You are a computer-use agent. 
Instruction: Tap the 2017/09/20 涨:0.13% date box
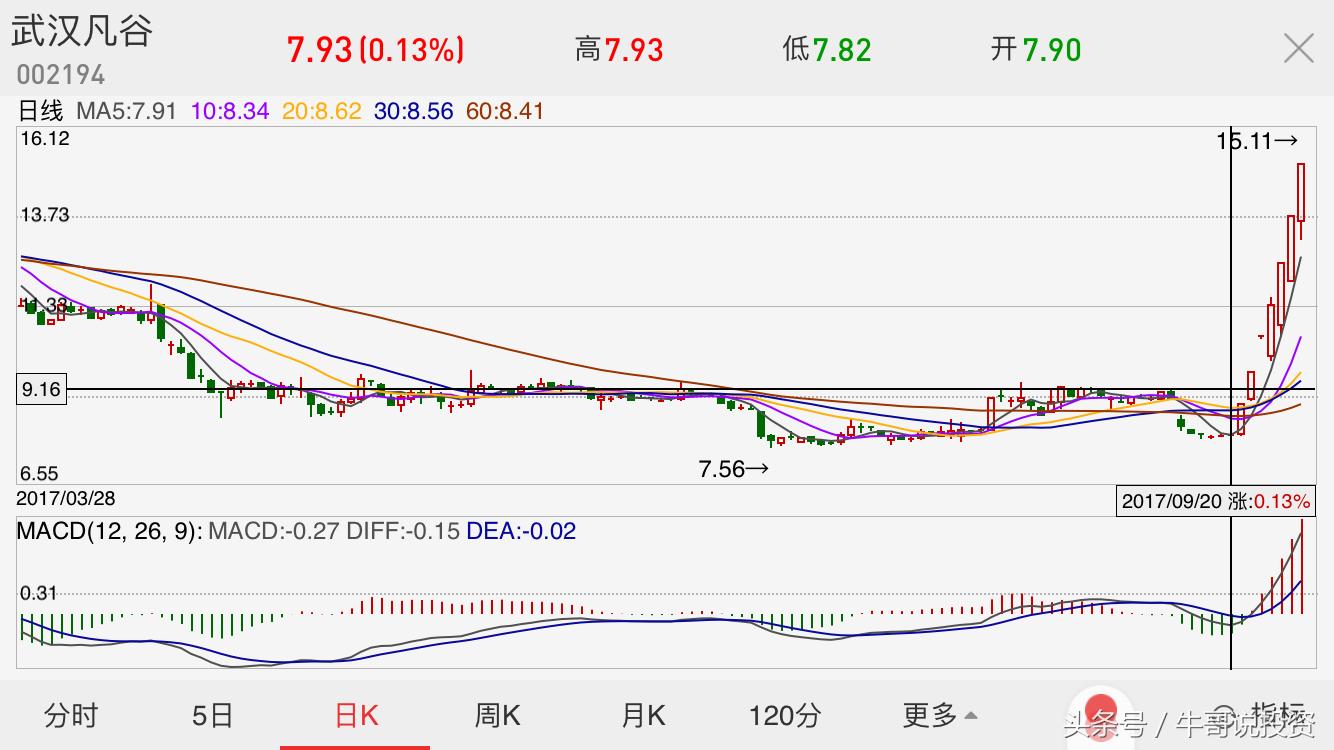pyautogui.click(x=1215, y=501)
